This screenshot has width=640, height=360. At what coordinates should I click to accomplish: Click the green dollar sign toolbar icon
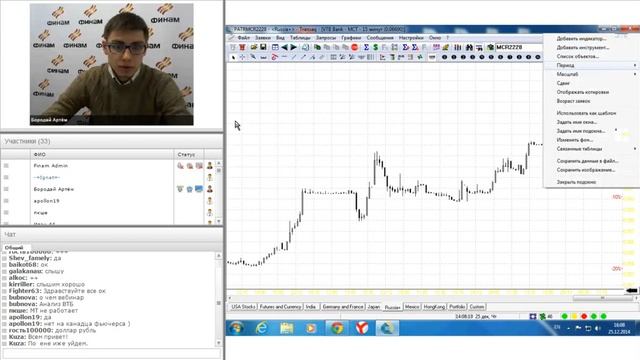point(376,47)
